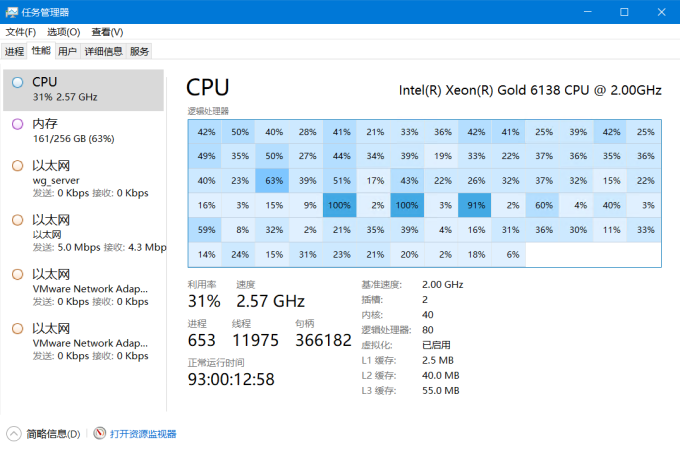Screen dimensions: 680x452
Task: Click the blue CPU circle icon in sidebar
Action: pyautogui.click(x=17, y=82)
